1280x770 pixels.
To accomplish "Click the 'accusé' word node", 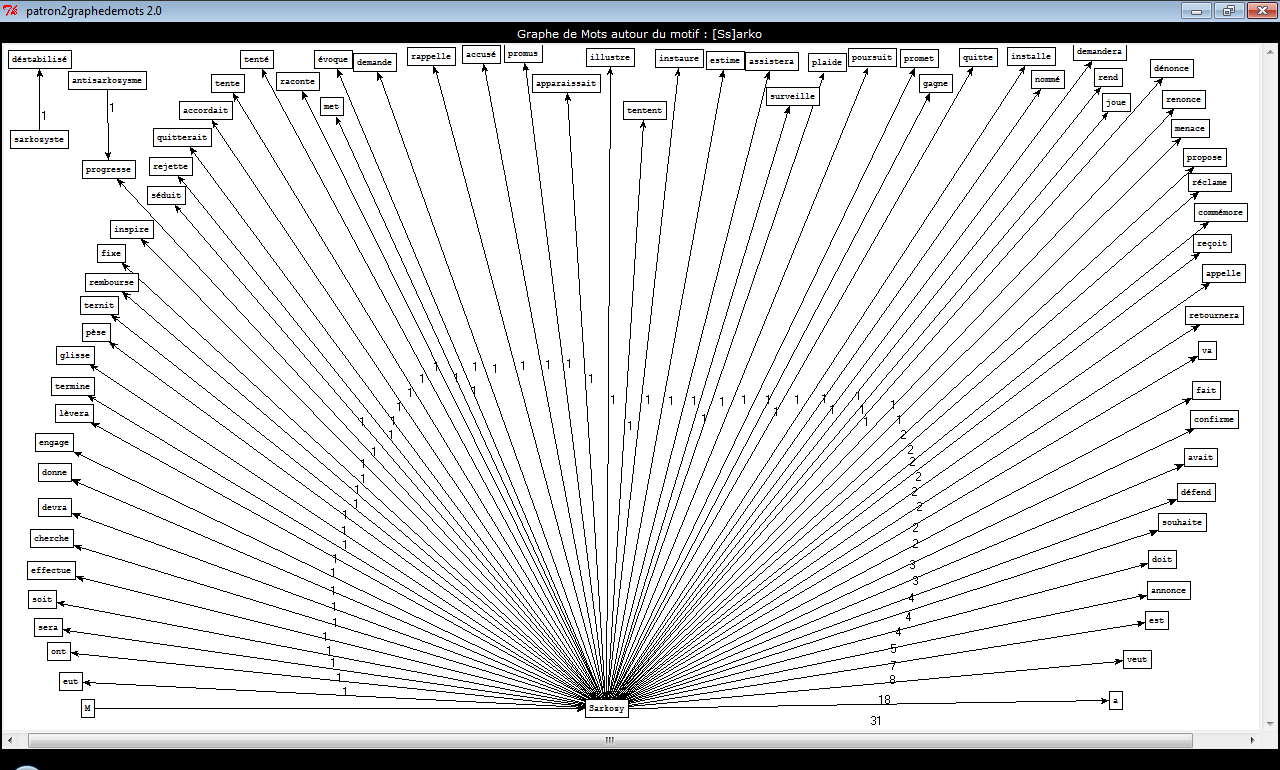I will pos(481,55).
